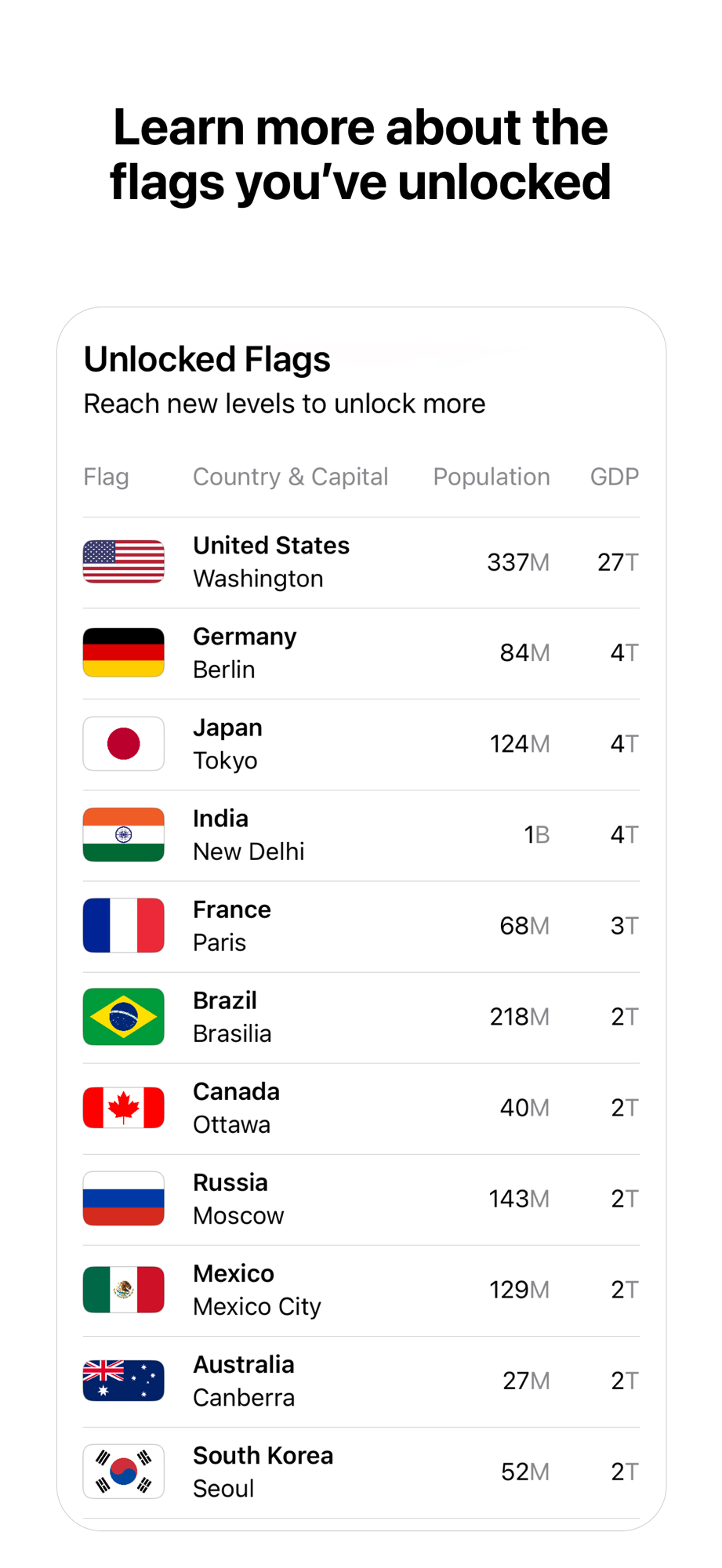The width and height of the screenshot is (722, 1568).
Task: Click the Country & Capital column header
Action: [x=290, y=477]
